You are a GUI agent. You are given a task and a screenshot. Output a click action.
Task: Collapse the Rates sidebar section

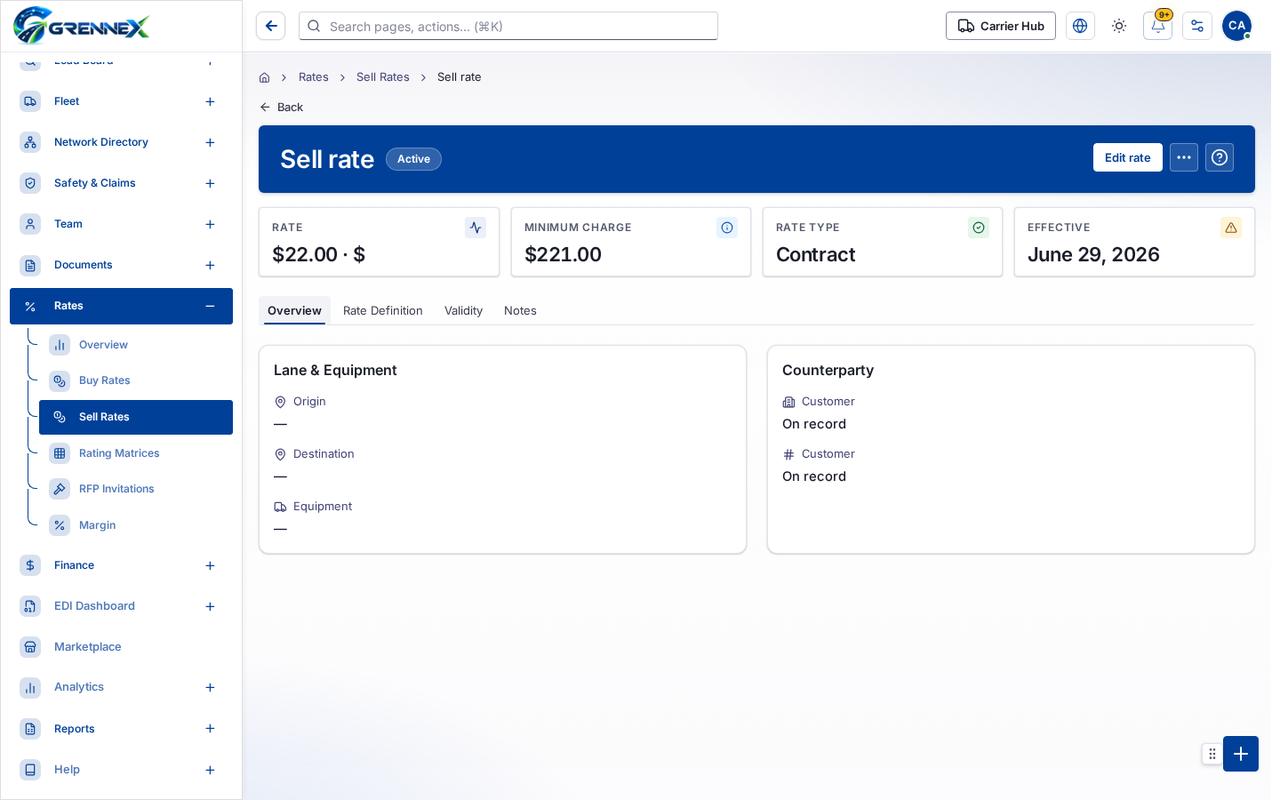click(210, 306)
